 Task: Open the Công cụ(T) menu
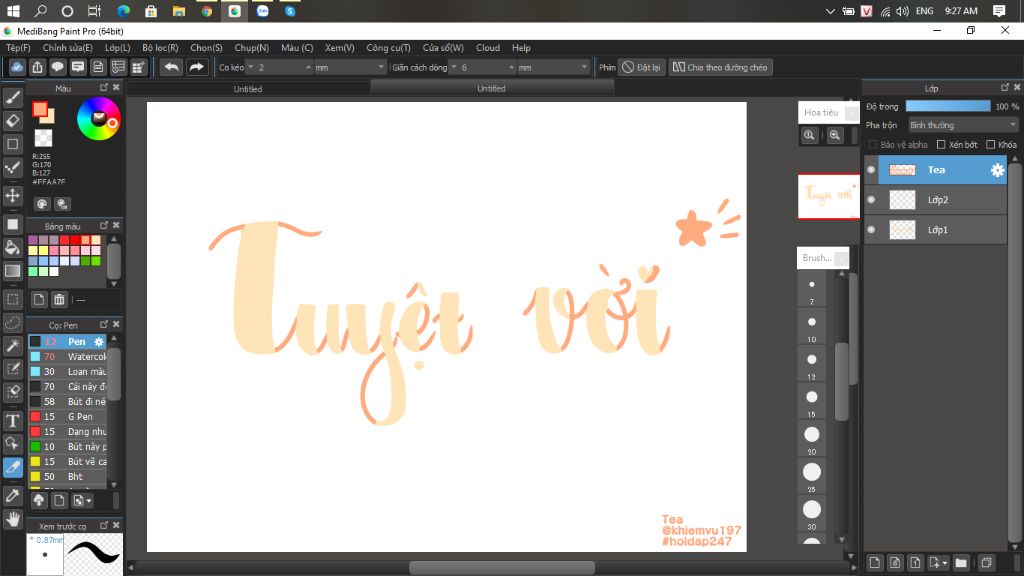pos(388,48)
